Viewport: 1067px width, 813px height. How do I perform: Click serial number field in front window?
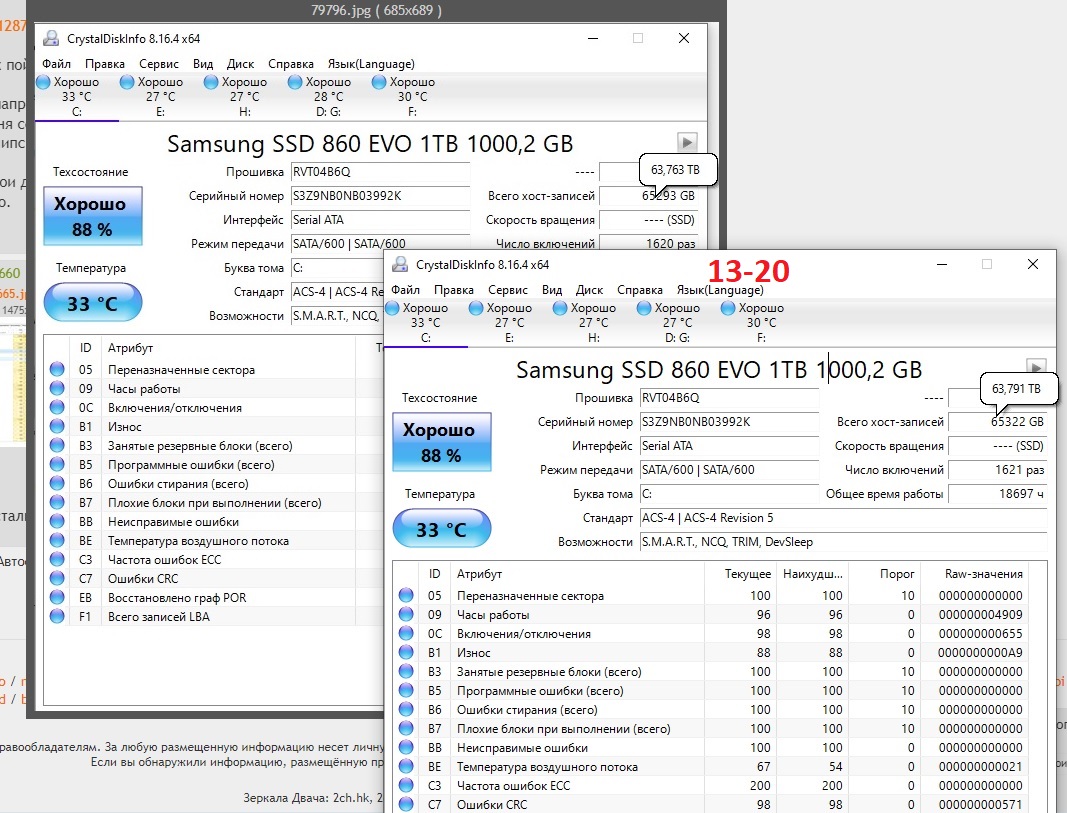coord(729,422)
